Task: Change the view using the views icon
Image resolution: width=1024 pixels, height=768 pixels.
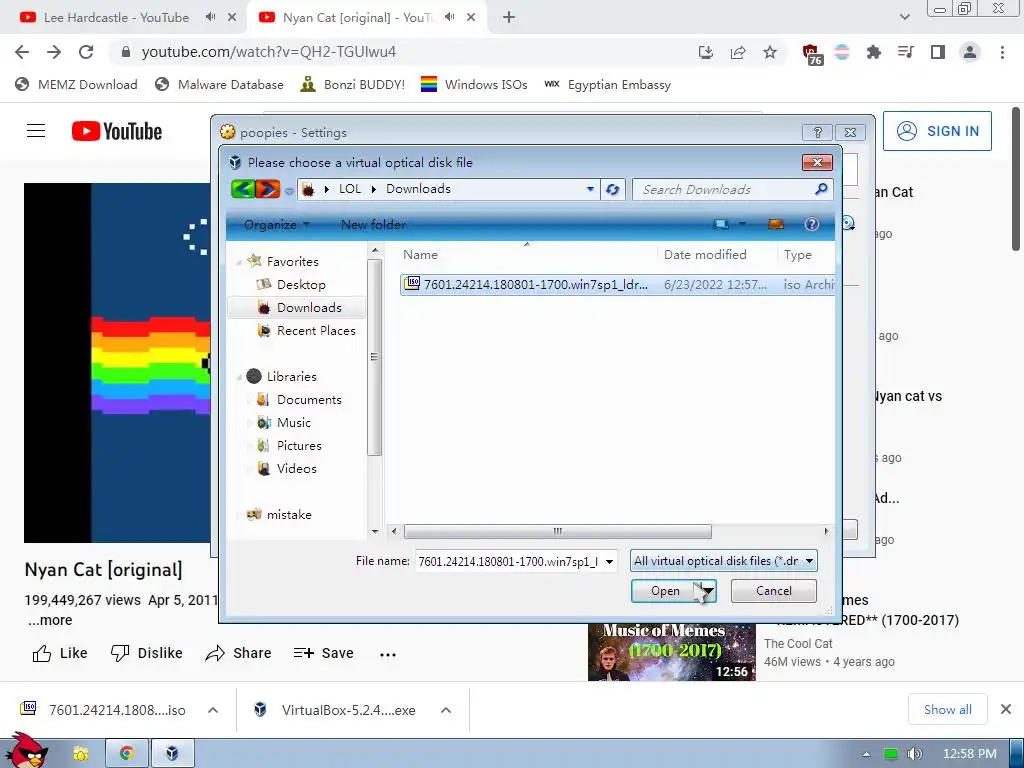Action: 721,225
